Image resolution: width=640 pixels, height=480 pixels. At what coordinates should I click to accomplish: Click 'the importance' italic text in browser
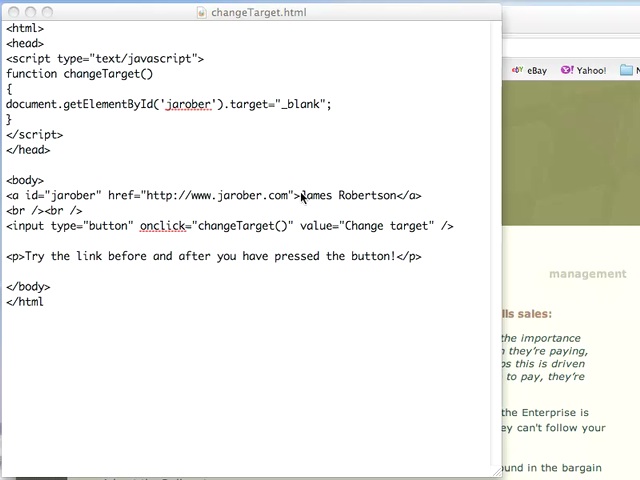[541, 338]
